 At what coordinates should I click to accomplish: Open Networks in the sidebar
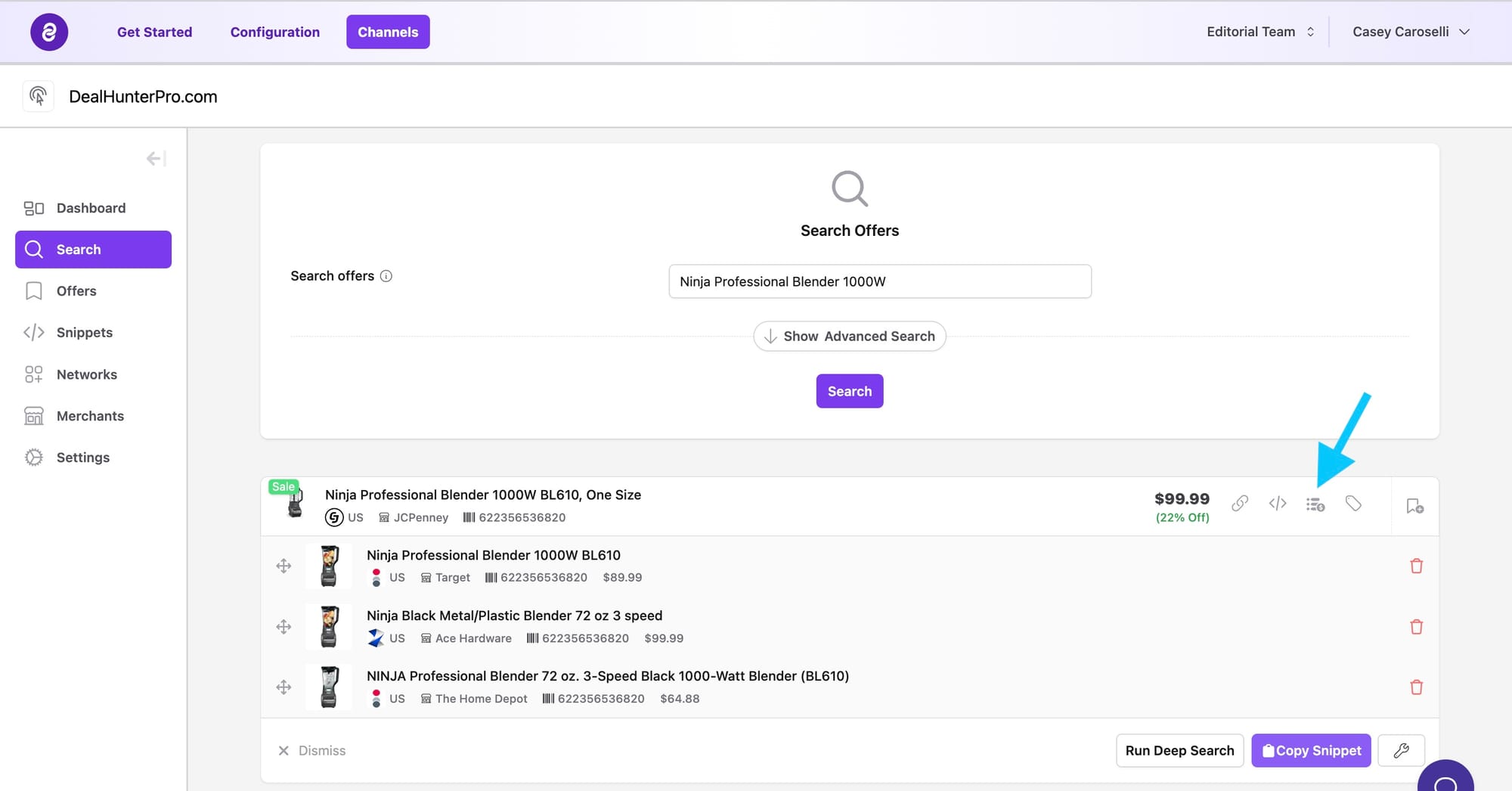coord(93,374)
